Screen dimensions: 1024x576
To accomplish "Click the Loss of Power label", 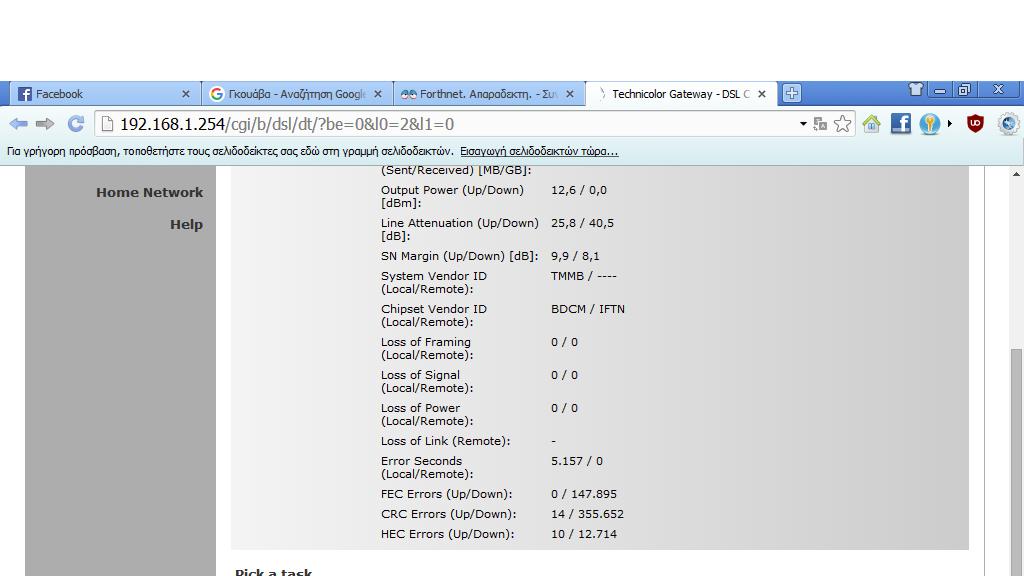I will point(426,414).
